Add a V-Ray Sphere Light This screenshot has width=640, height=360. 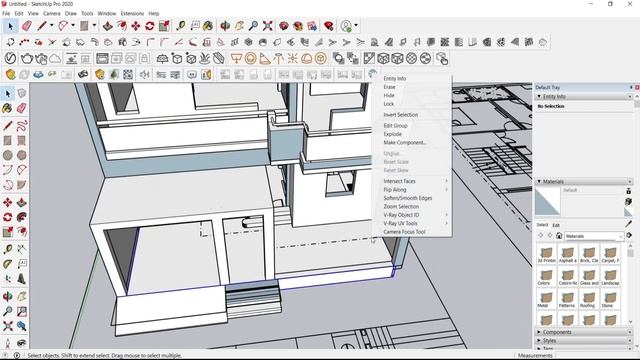click(251, 58)
